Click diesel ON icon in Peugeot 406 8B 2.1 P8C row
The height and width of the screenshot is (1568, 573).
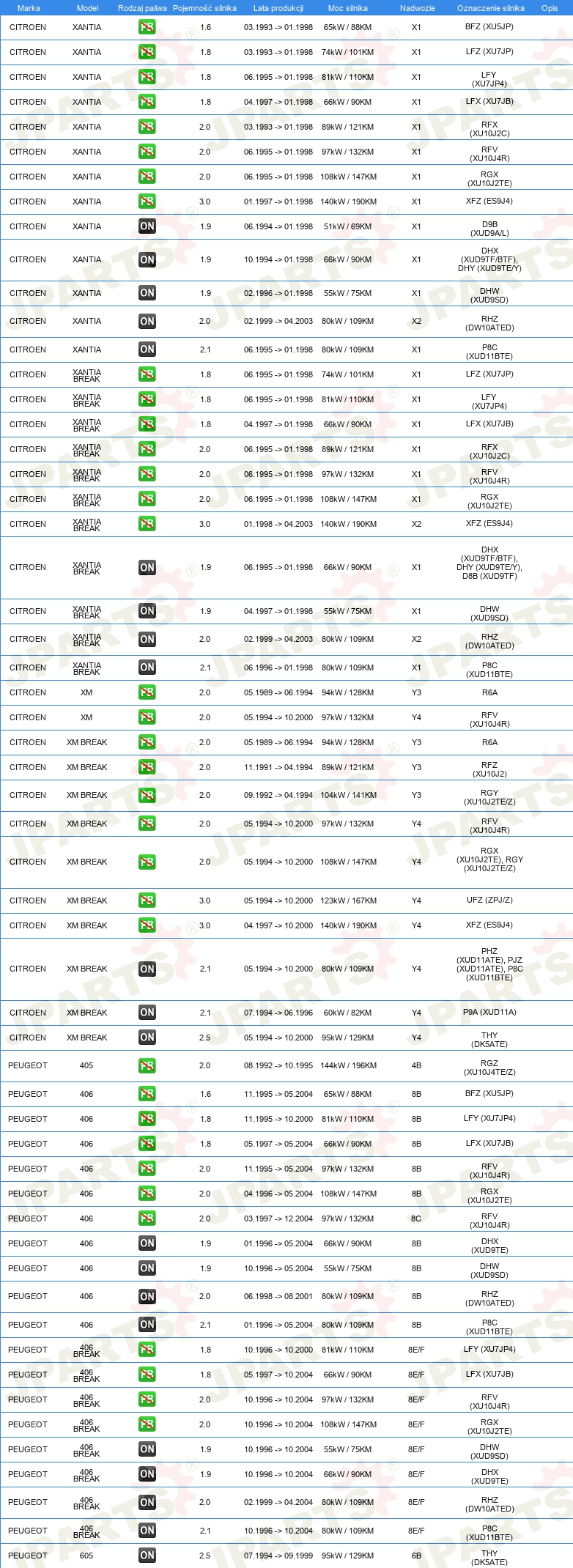pyautogui.click(x=147, y=1325)
